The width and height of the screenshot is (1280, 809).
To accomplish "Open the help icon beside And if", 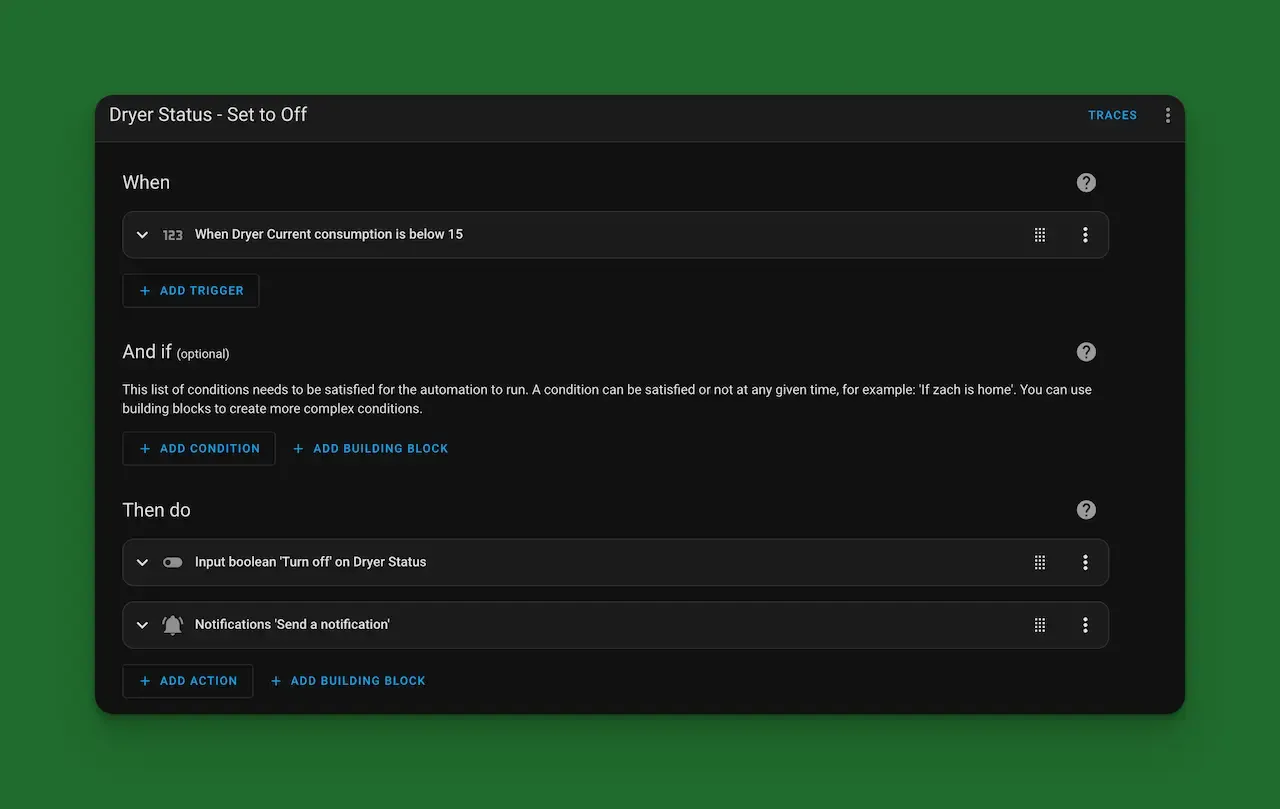I will 1086,351.
